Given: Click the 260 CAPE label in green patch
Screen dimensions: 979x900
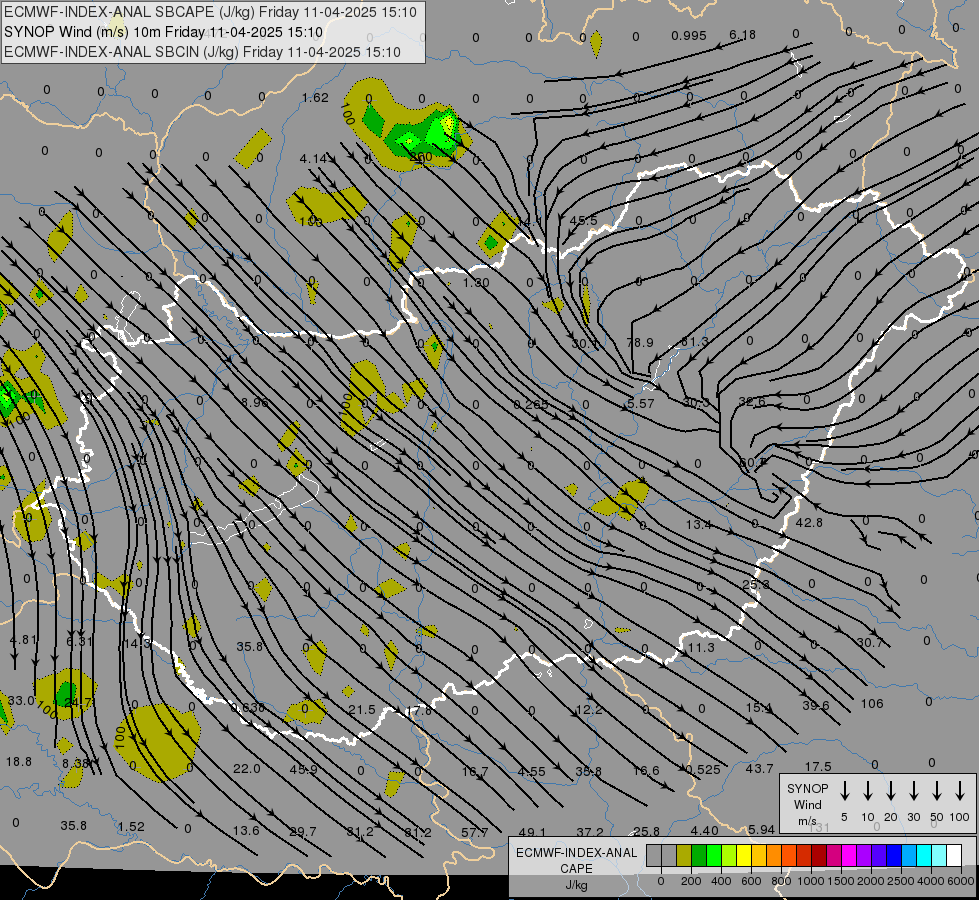Looking at the screenshot, I should click(x=421, y=157).
